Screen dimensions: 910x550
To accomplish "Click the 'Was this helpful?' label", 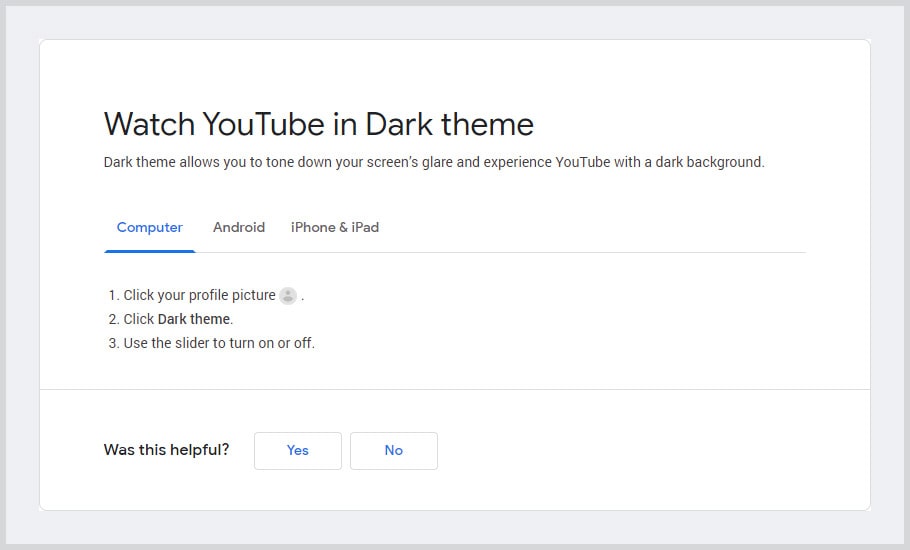I will click(167, 450).
